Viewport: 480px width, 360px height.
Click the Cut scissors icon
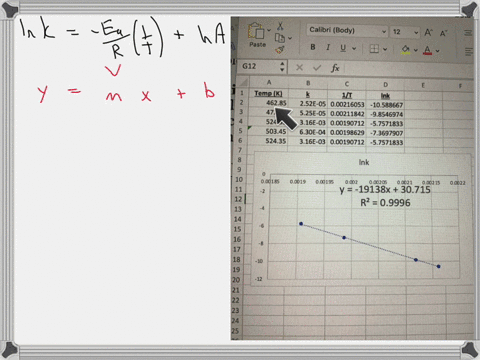[280, 26]
